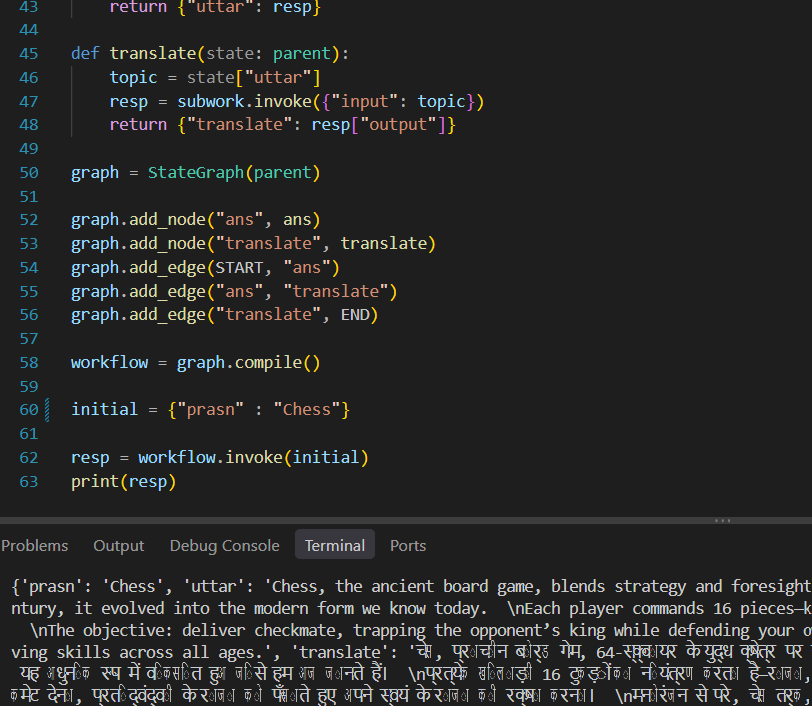Click 'graph.add_node("ans", ans)' line
The width and height of the screenshot is (812, 706).
[196, 220]
